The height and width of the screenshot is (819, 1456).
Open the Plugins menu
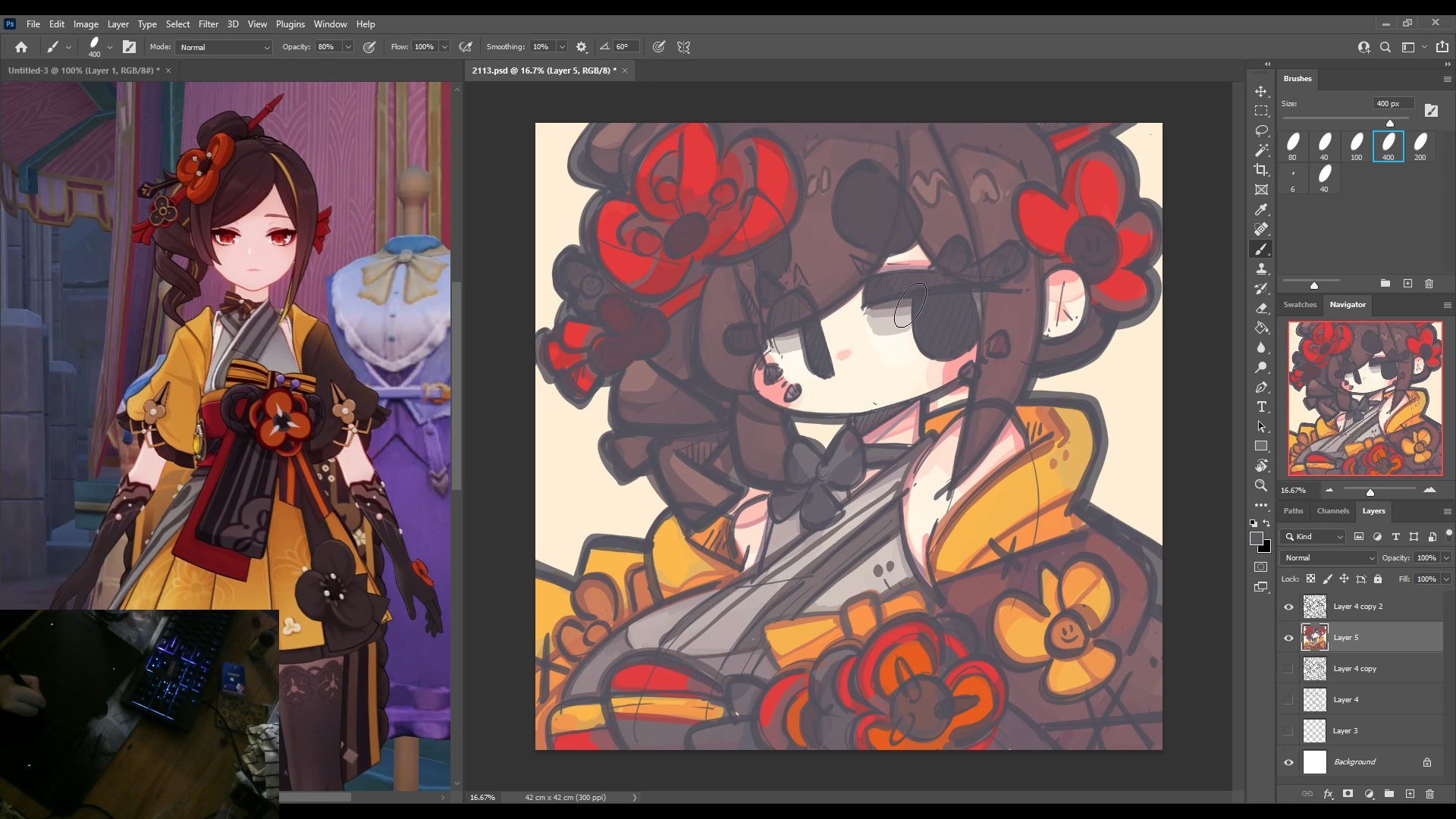290,24
